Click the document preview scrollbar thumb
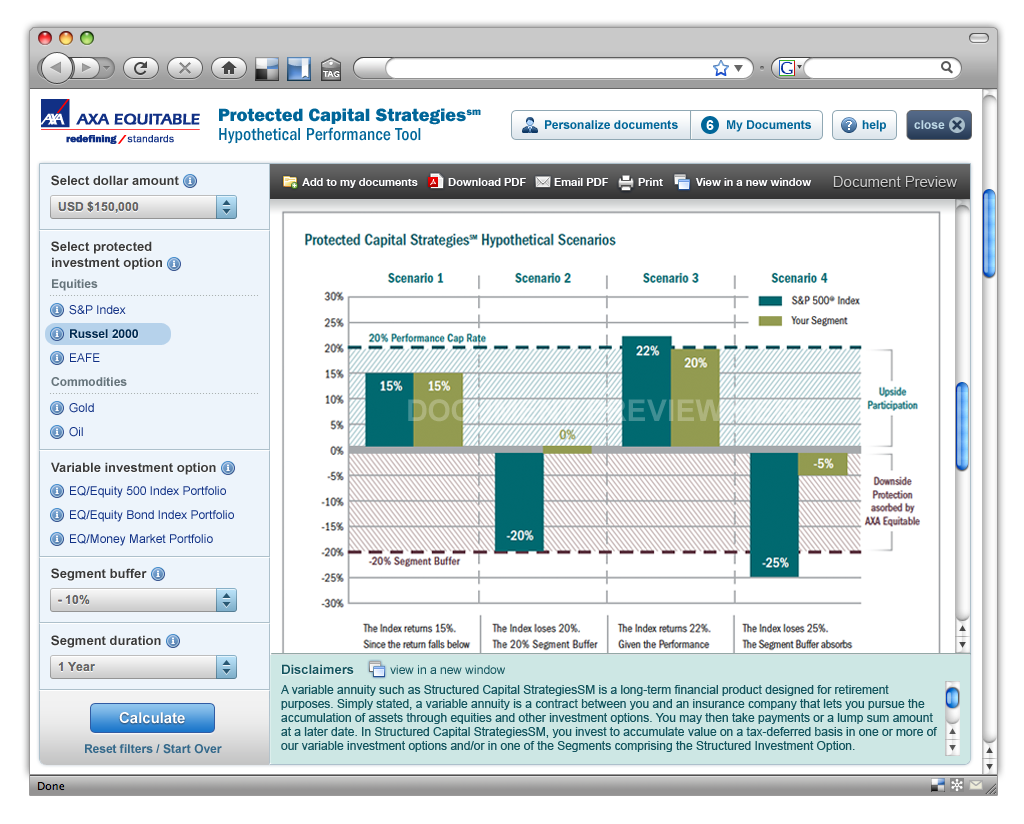This screenshot has height=824, width=1024. 962,426
